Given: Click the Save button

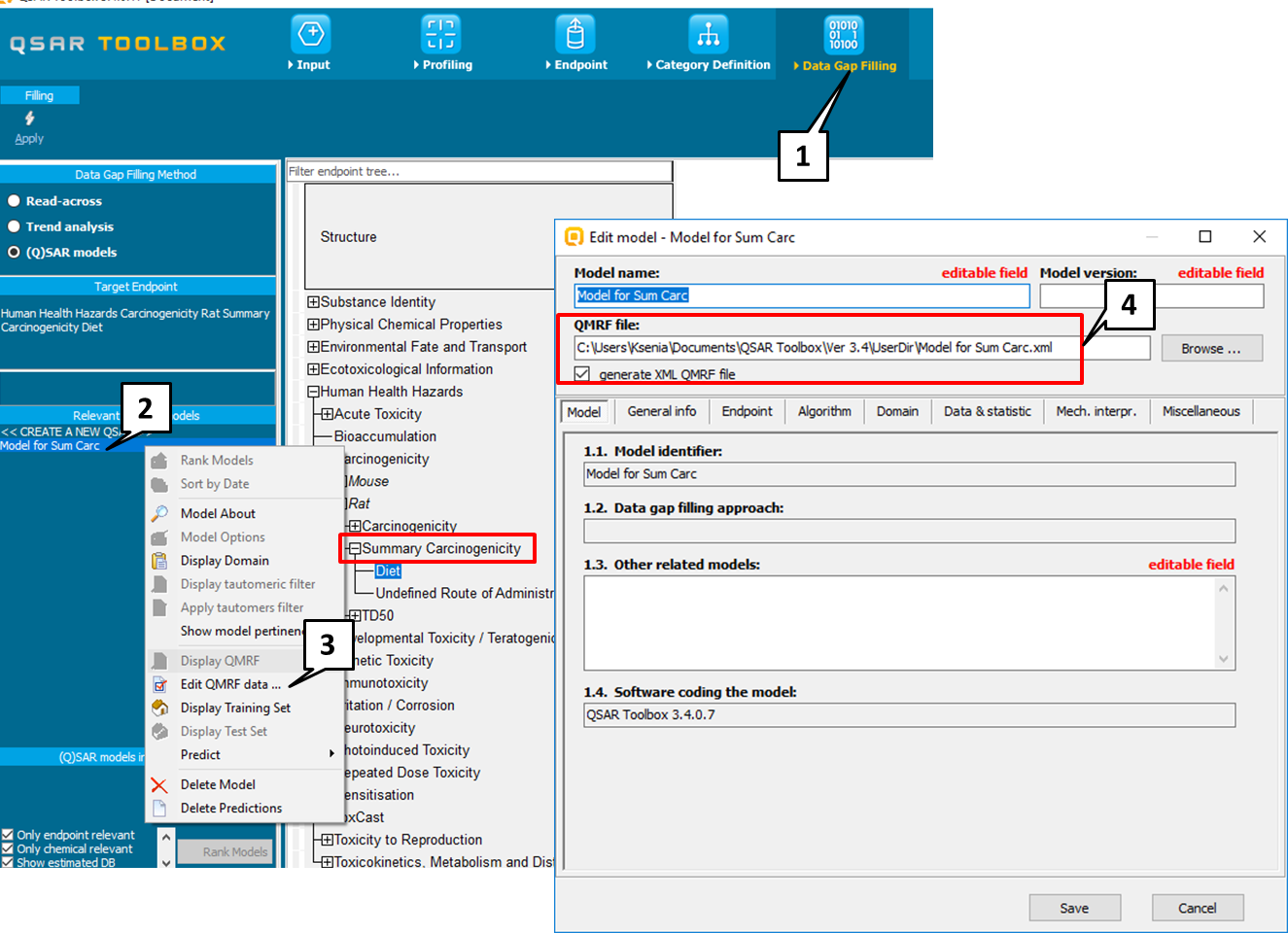Looking at the screenshot, I should 1074,908.
